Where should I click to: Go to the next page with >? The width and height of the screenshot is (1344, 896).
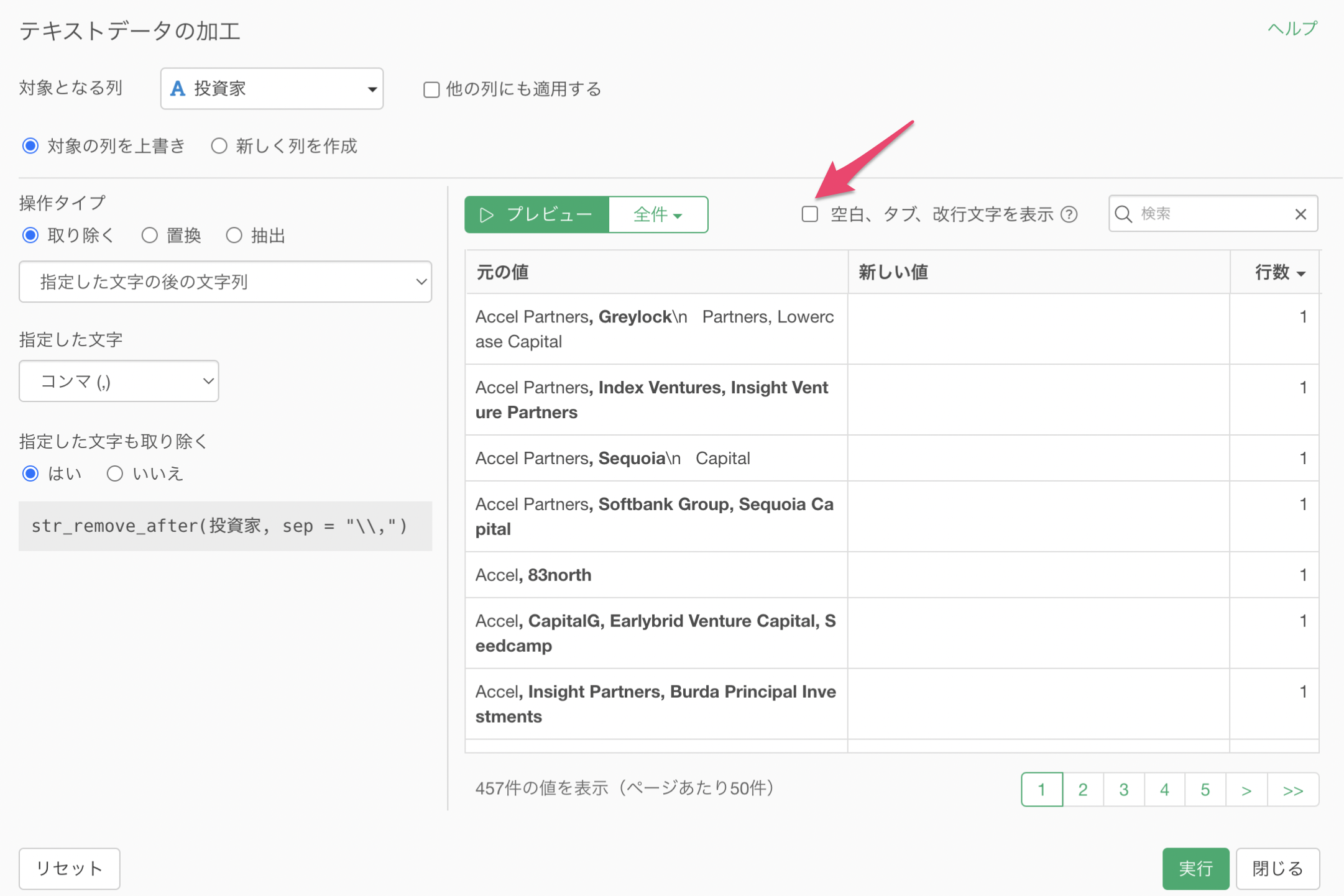(x=1246, y=790)
